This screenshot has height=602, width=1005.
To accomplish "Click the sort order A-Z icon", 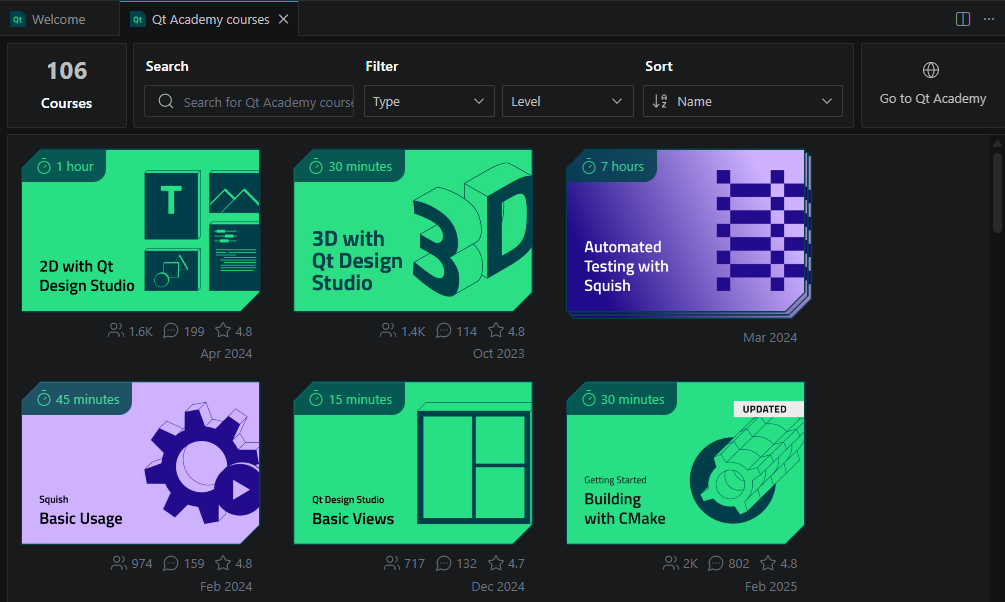I will click(x=660, y=101).
